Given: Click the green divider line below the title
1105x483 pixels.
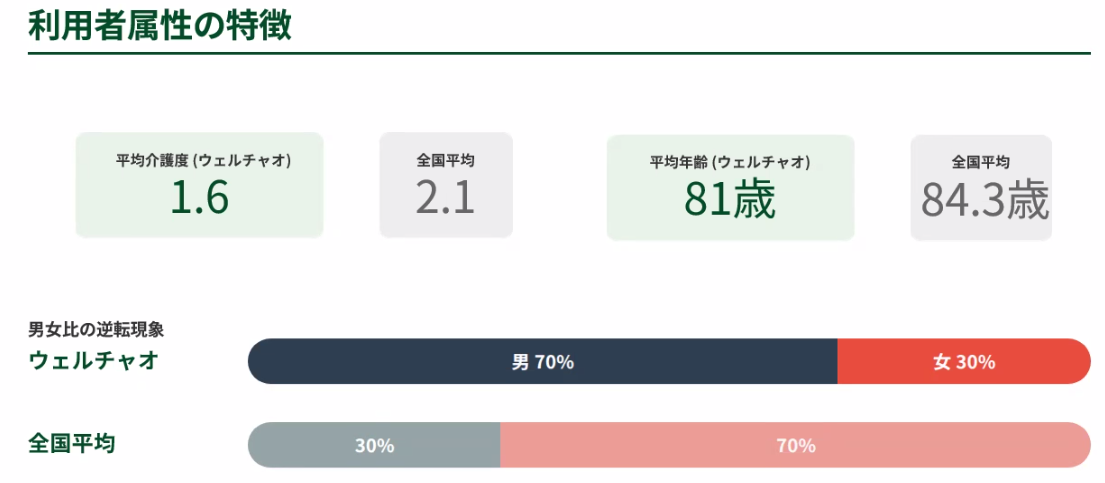Looking at the screenshot, I should [x=558, y=53].
